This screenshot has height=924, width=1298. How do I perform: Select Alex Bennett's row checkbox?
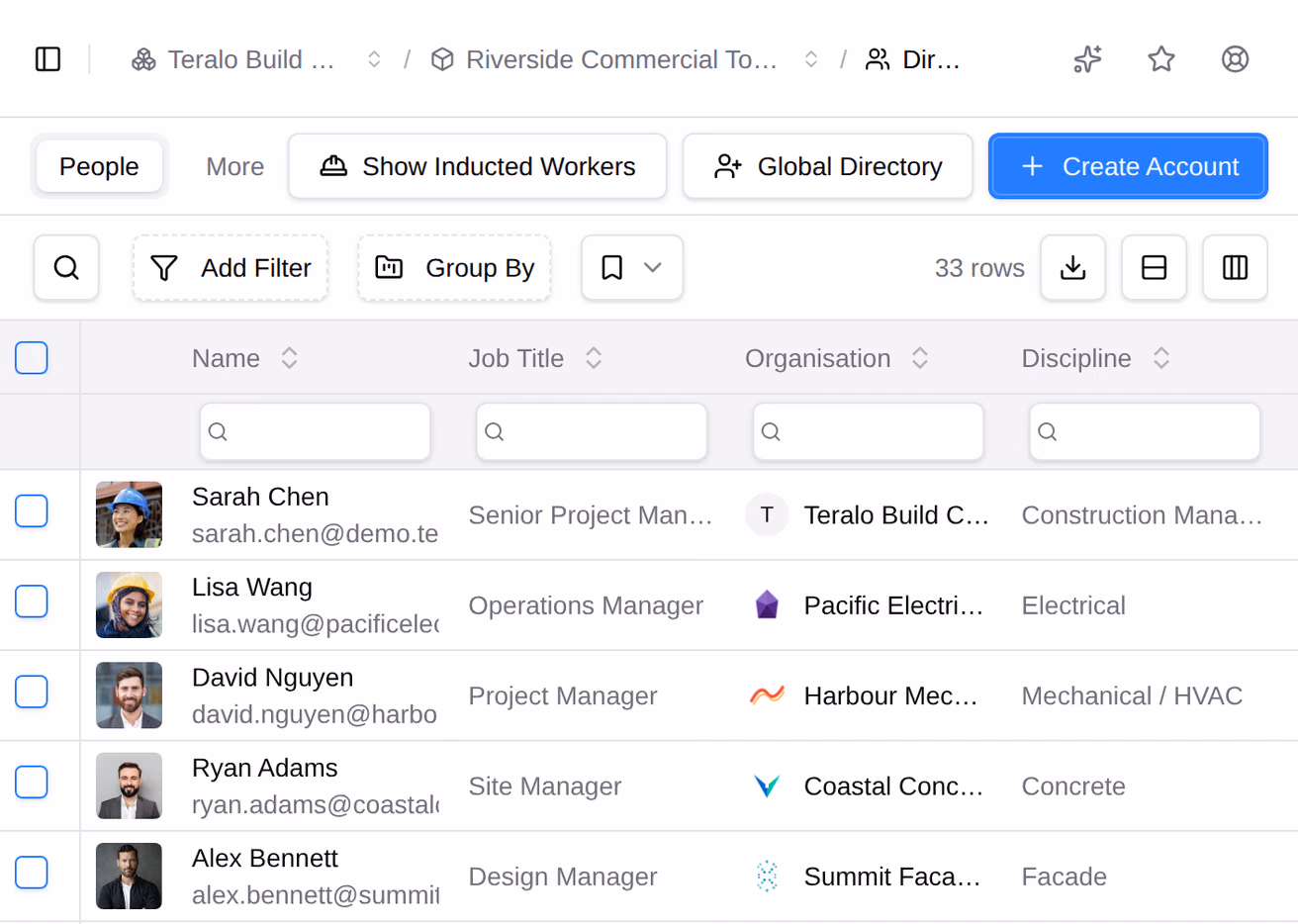[x=32, y=872]
